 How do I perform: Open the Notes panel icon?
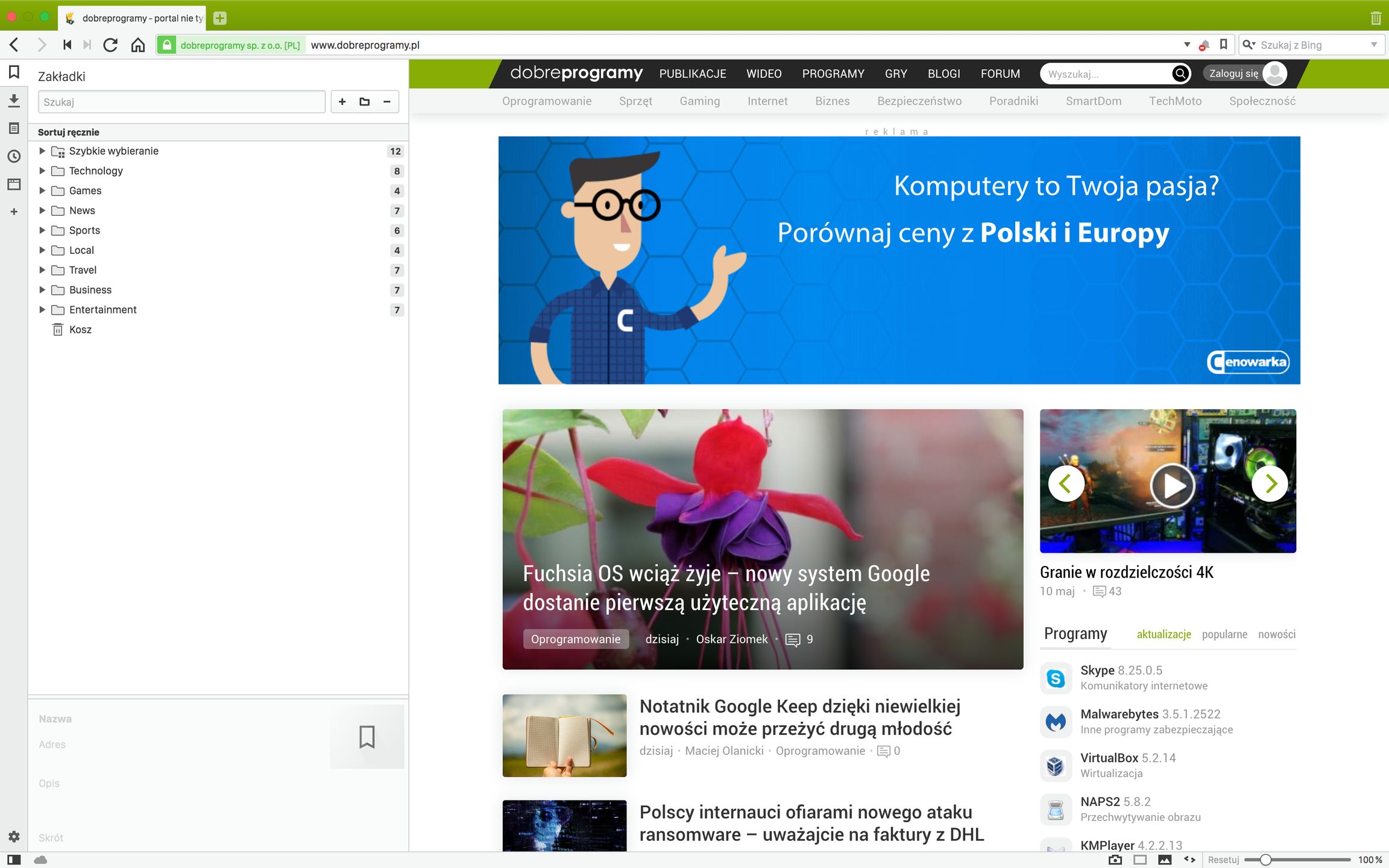(x=14, y=128)
